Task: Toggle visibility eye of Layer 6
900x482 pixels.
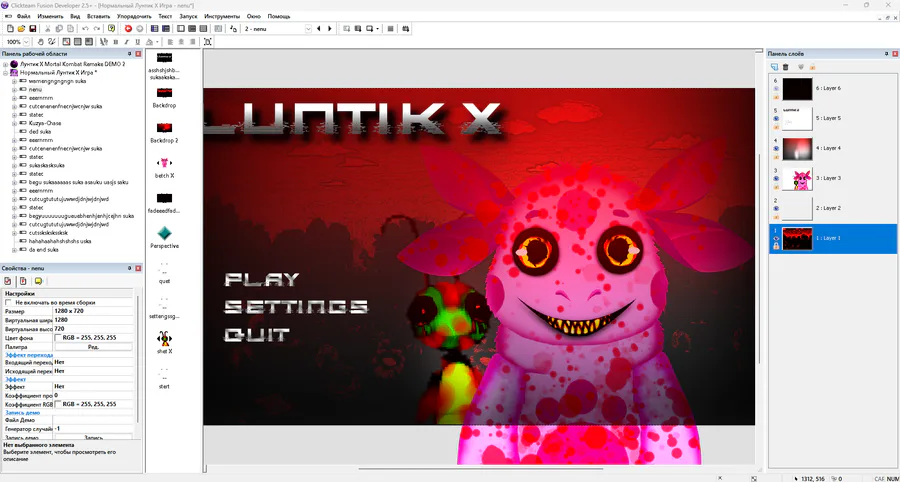Action: 775,89
